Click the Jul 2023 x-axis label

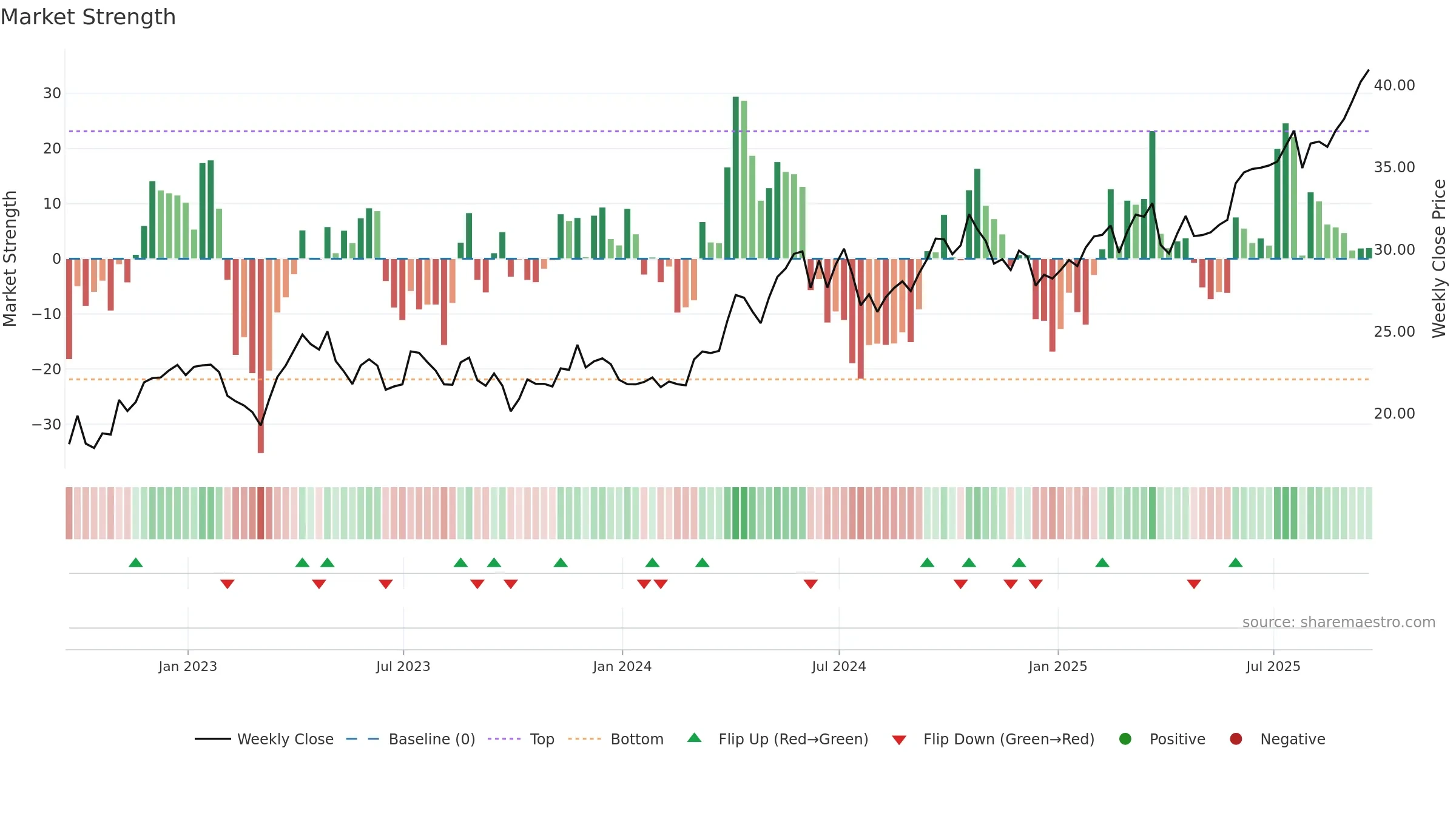(x=403, y=666)
